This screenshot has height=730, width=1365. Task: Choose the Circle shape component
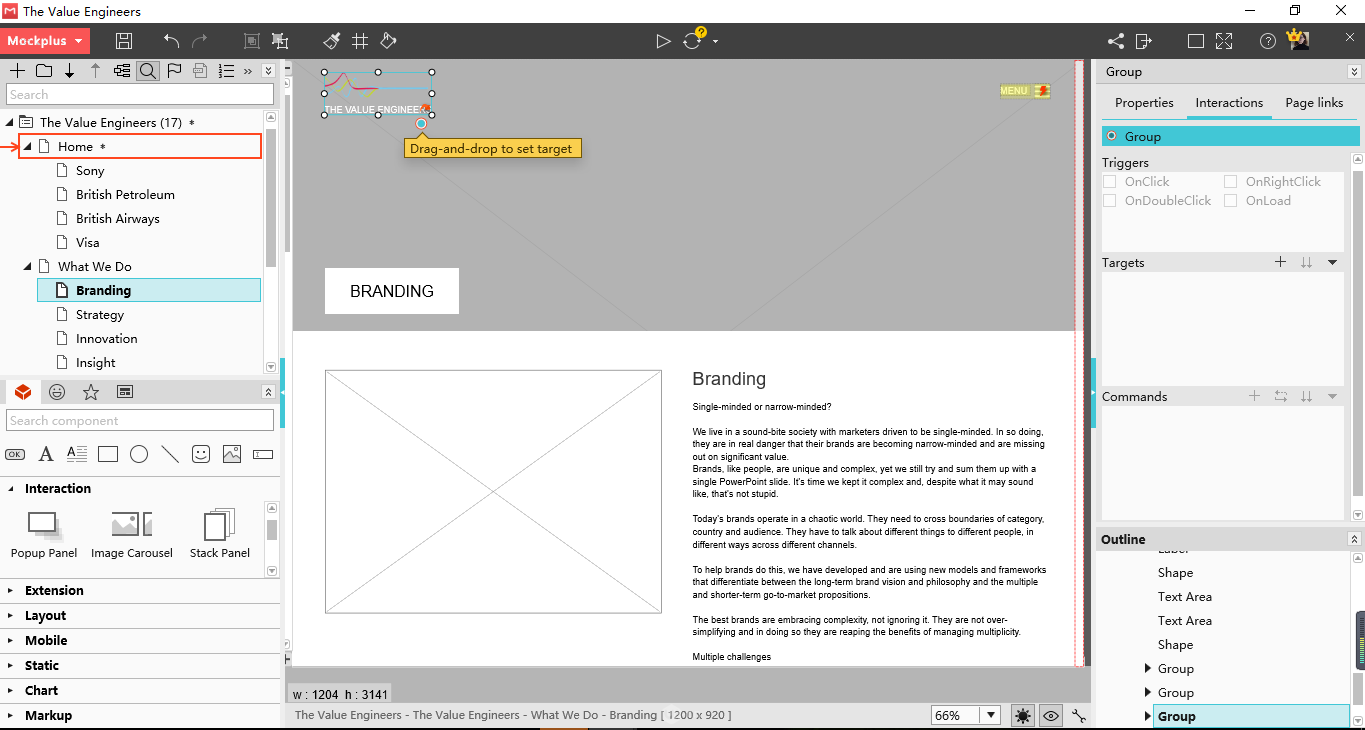[x=139, y=454]
